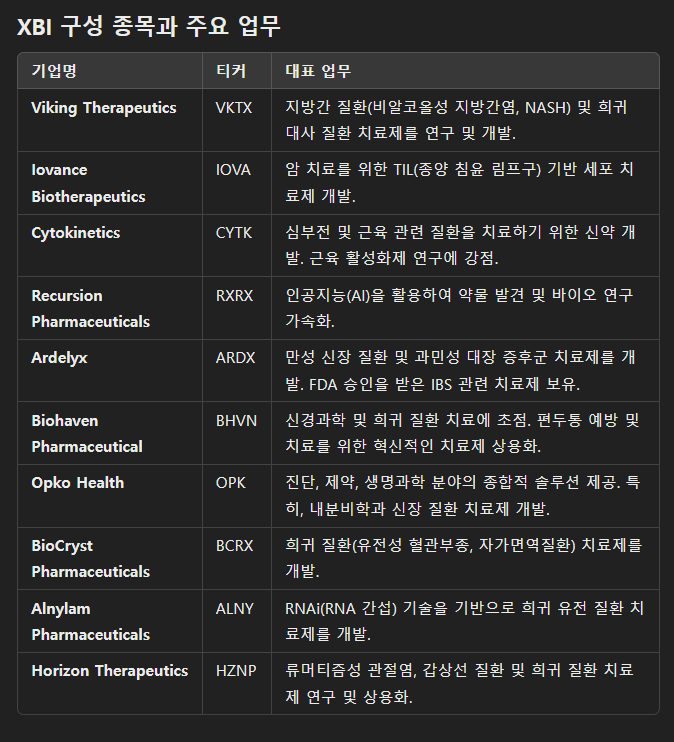674x742 pixels.
Task: Select the TIL 세포 치료제 description
Action: tap(459, 183)
